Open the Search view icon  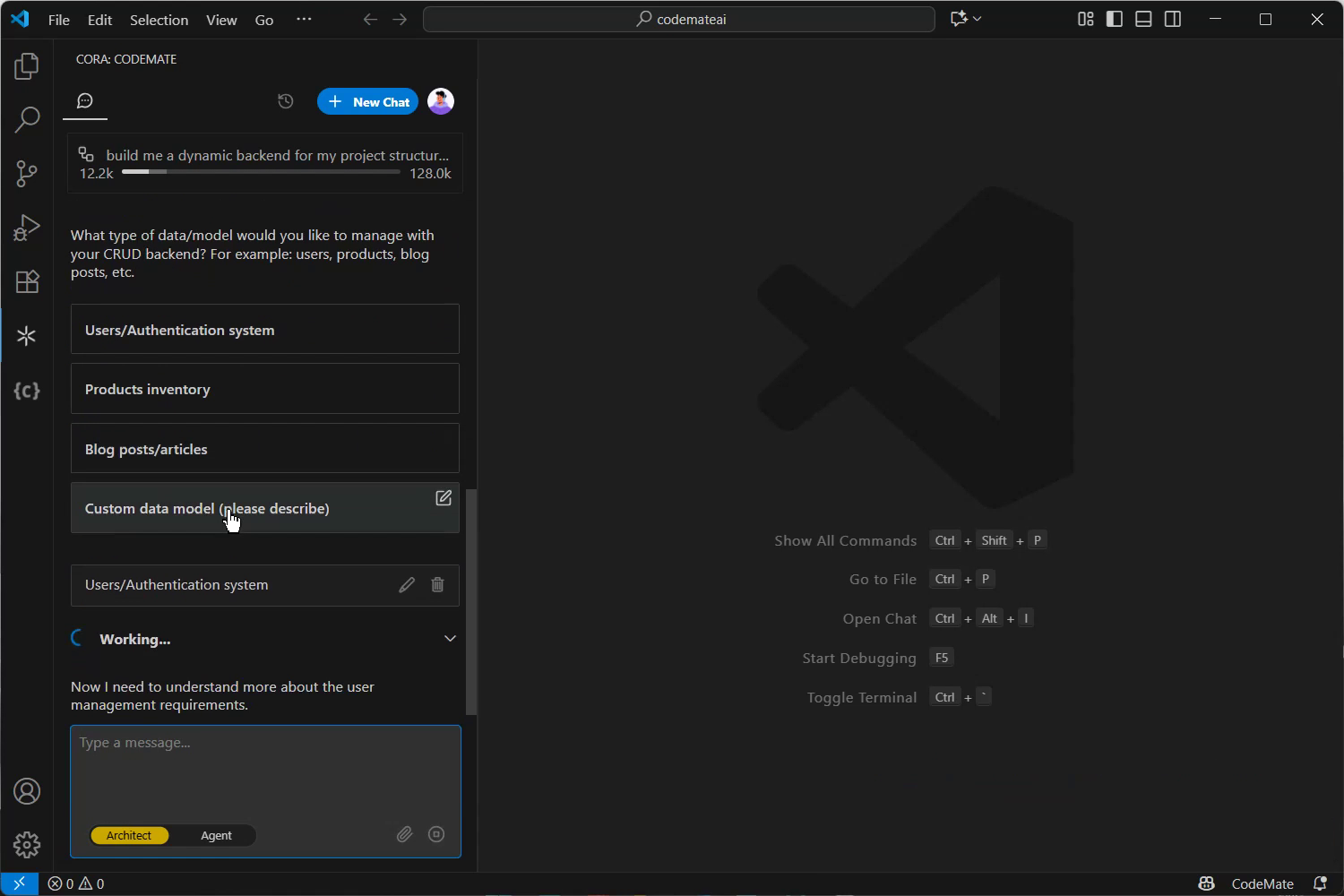coord(27,119)
